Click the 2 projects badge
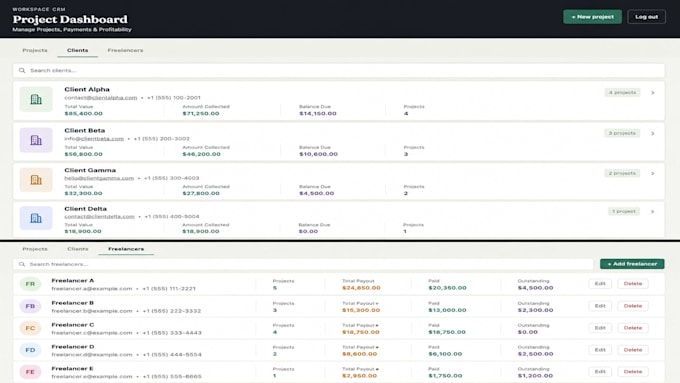 (622, 173)
